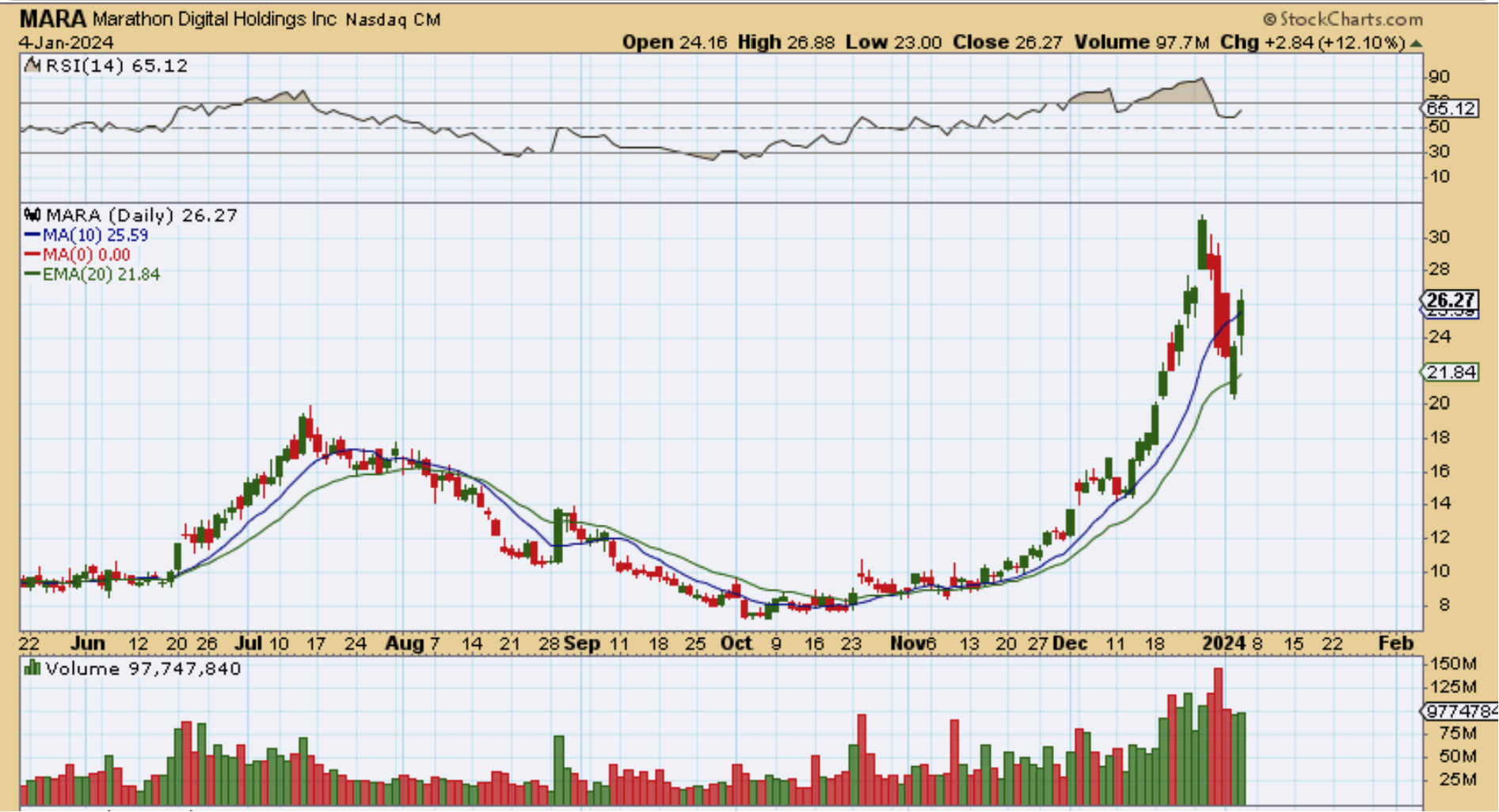Image resolution: width=1499 pixels, height=812 pixels.
Task: Click the company name Marathon Digital Holdings Inc
Action: coord(215,19)
